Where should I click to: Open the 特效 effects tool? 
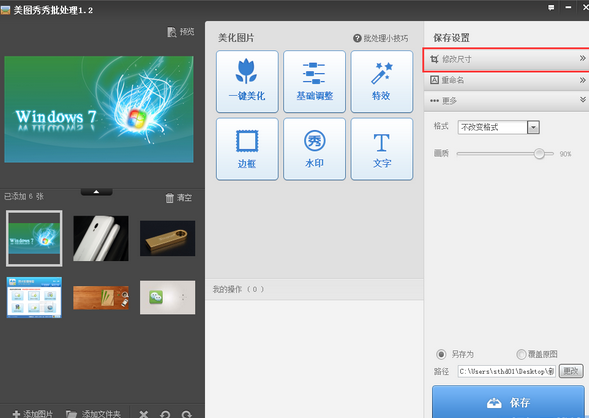click(382, 81)
